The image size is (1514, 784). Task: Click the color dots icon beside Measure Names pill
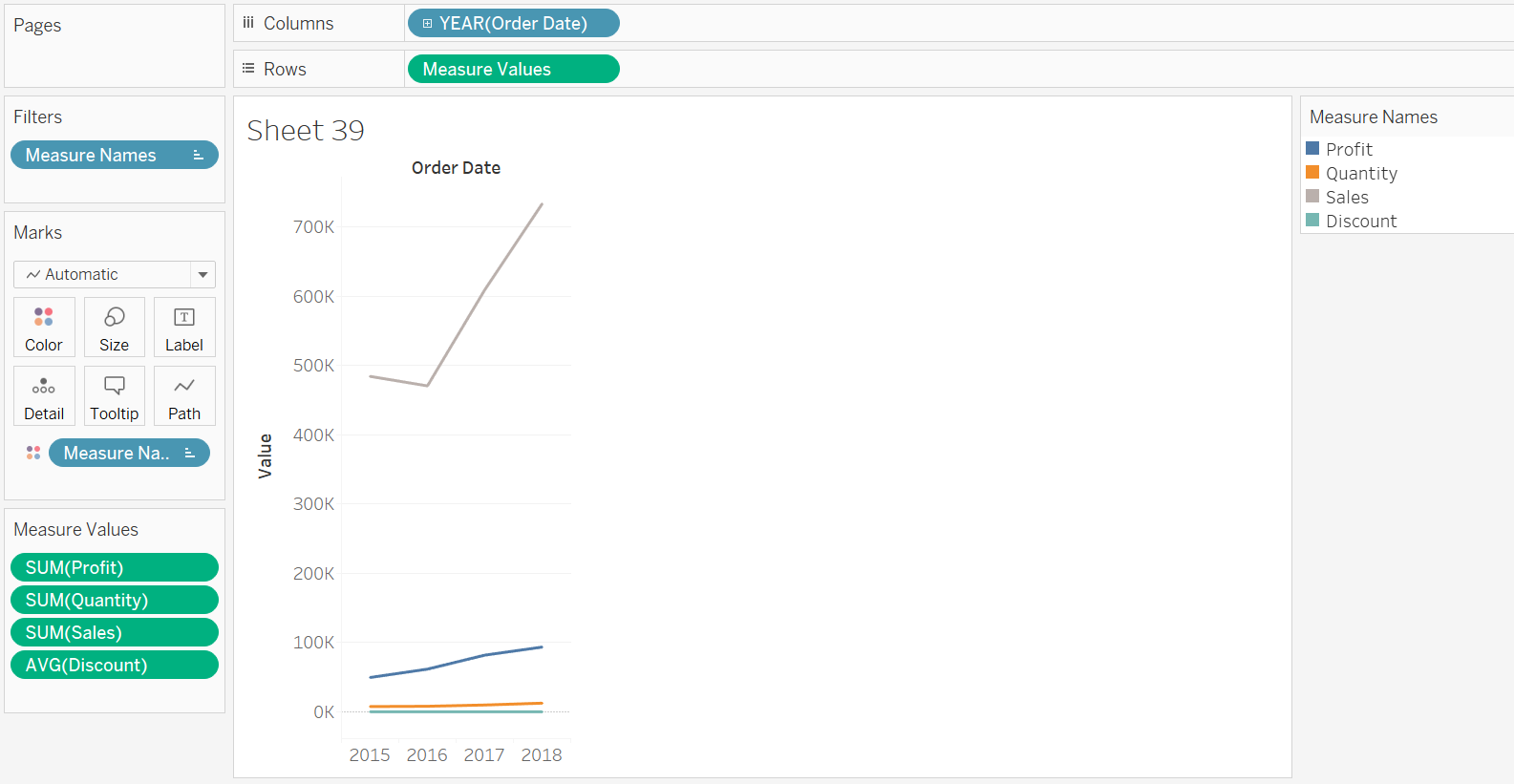click(33, 453)
